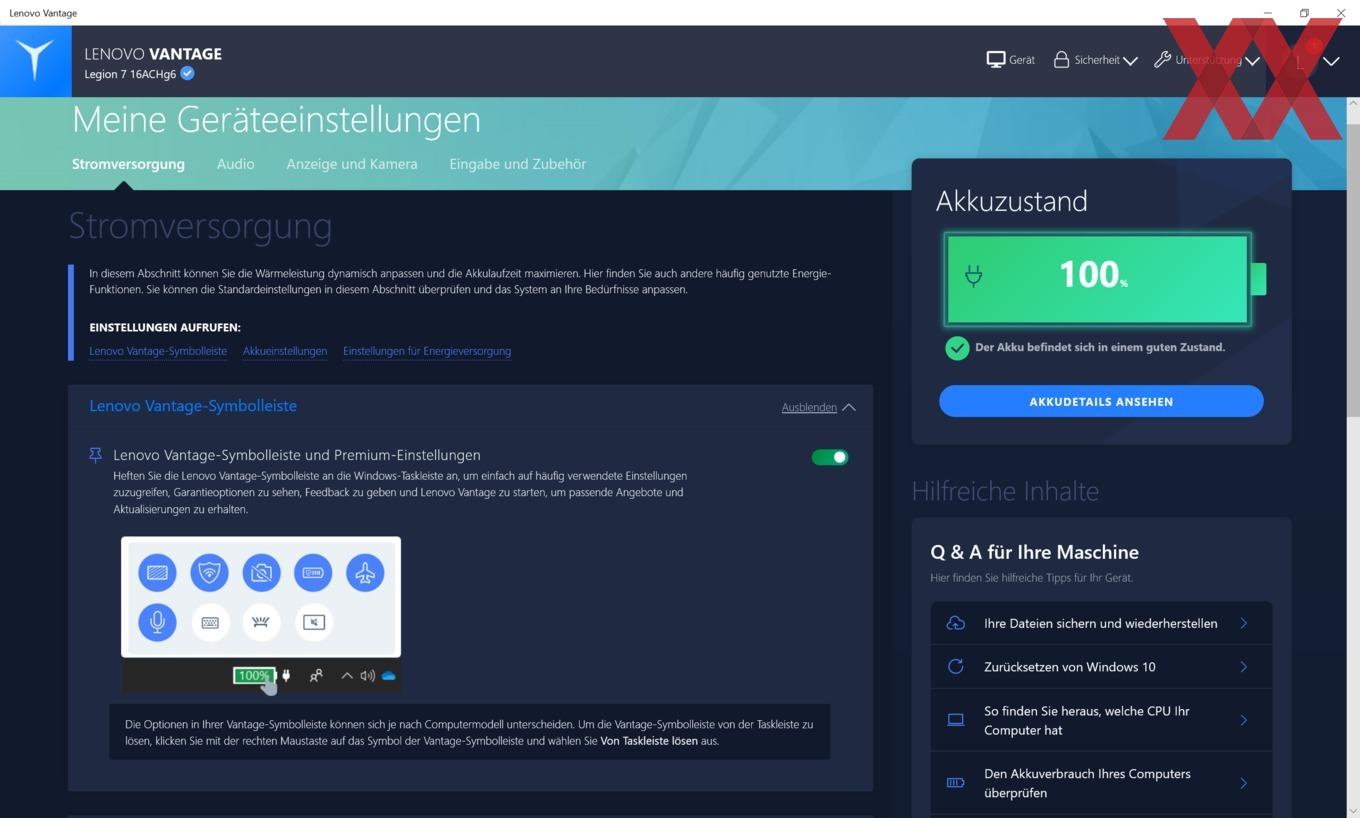Click the 'Hilfreiche Inhalte' heading

(1005, 491)
